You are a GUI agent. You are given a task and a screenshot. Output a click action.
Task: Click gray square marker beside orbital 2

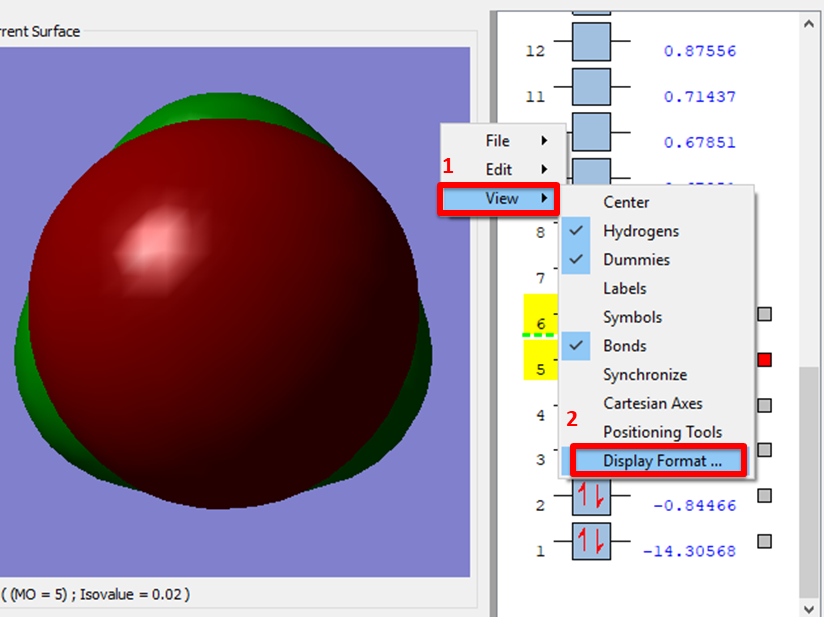click(x=765, y=496)
